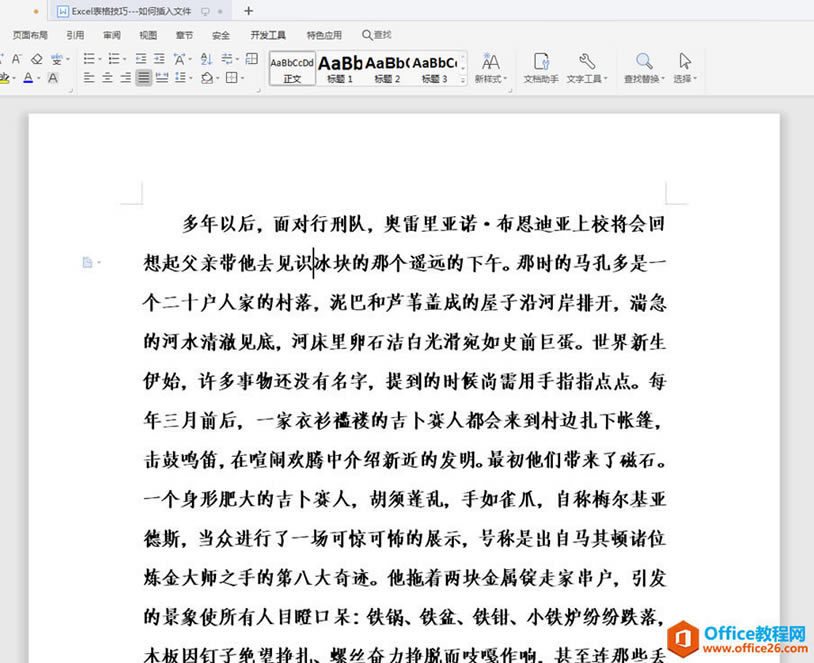Image resolution: width=814 pixels, height=663 pixels.
Task: Align text right
Action: tap(126, 78)
